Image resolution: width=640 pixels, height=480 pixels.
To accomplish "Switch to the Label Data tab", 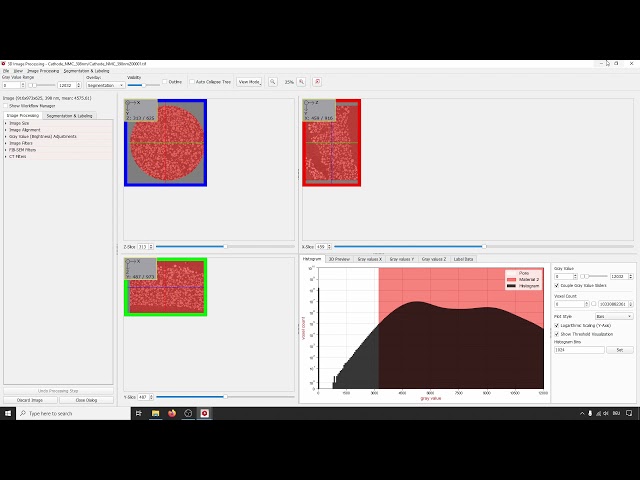I will pos(463,259).
